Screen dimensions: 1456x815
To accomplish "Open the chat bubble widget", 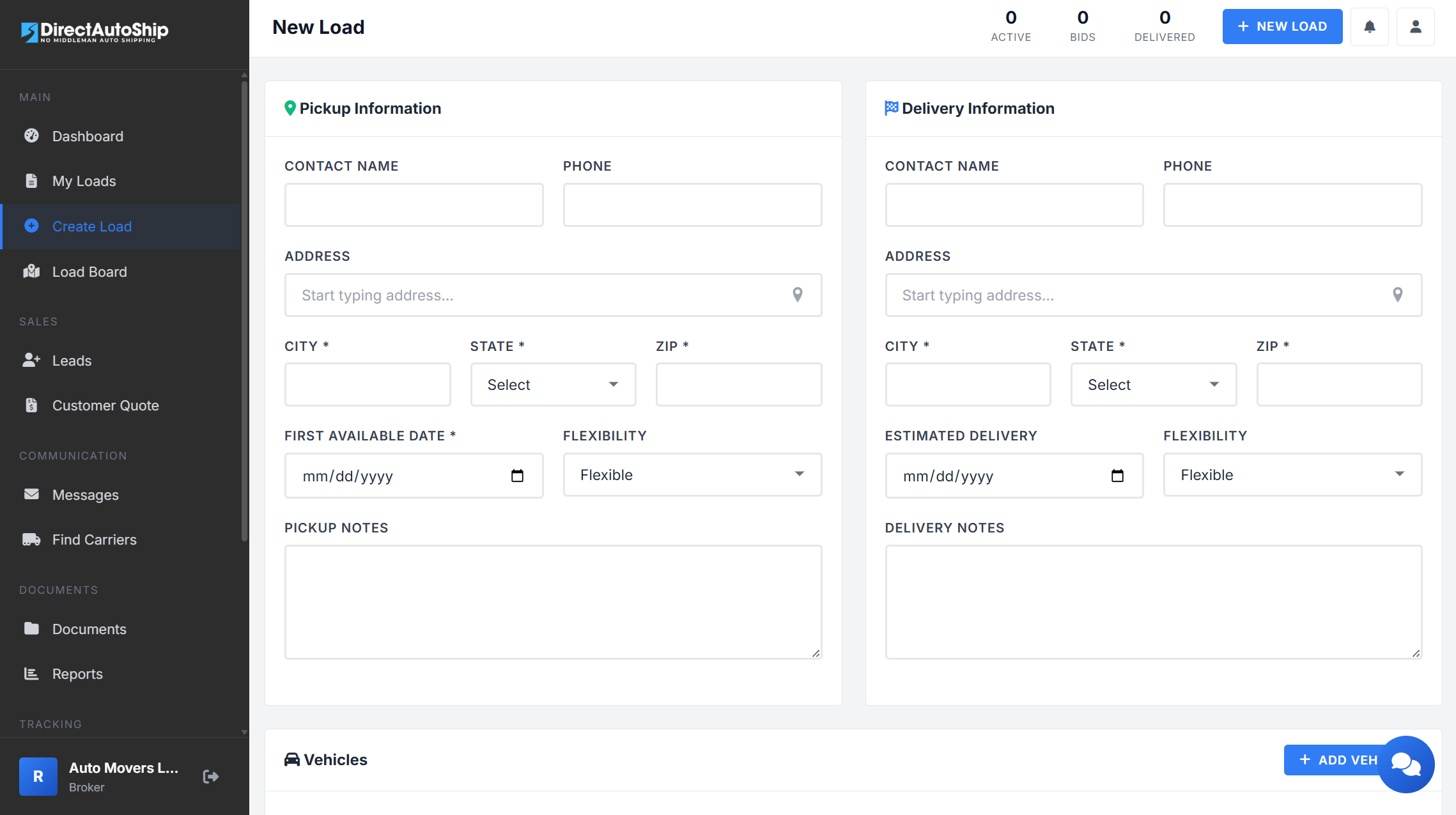I will [x=1406, y=764].
